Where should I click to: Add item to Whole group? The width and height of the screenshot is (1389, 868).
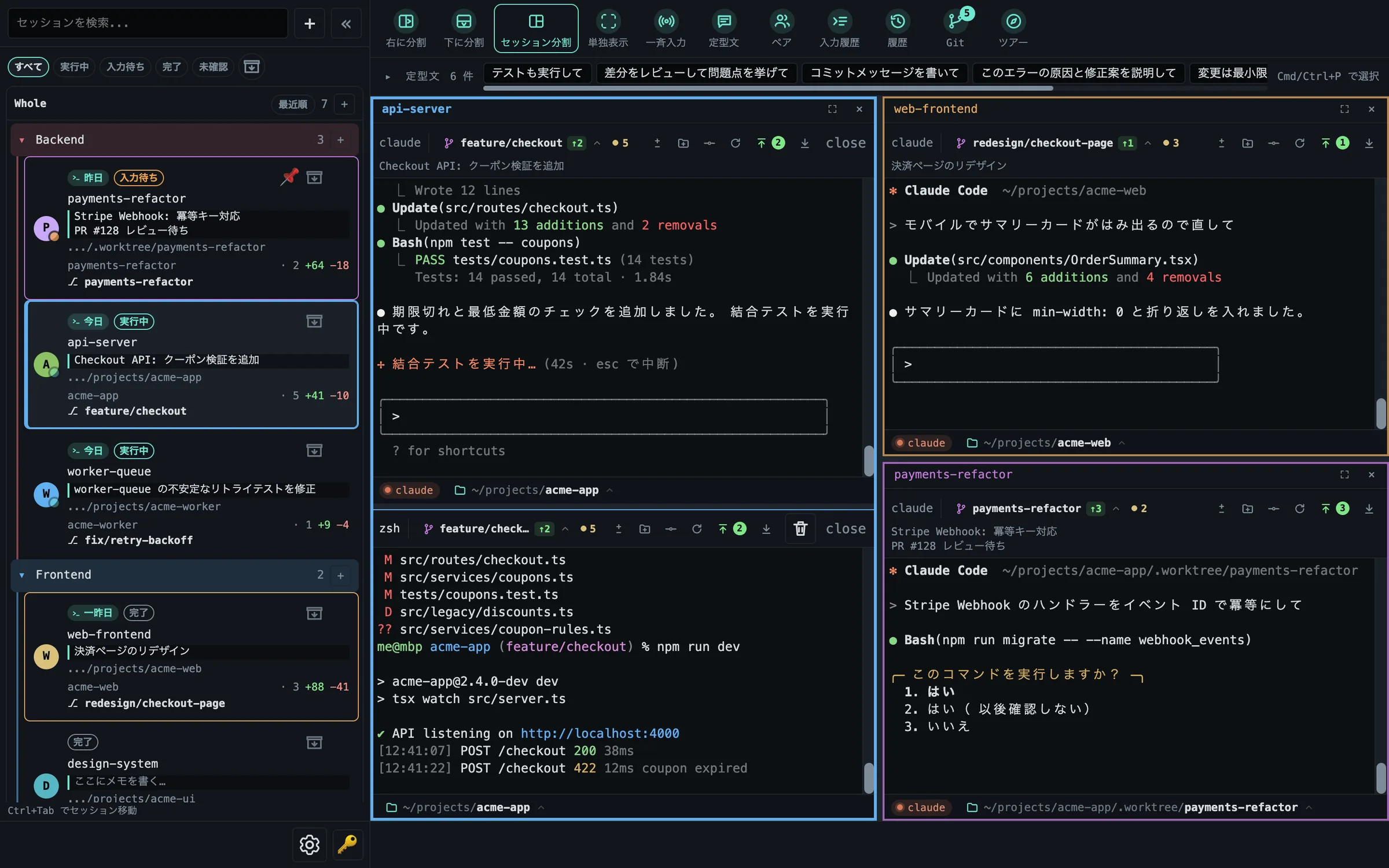(x=344, y=104)
